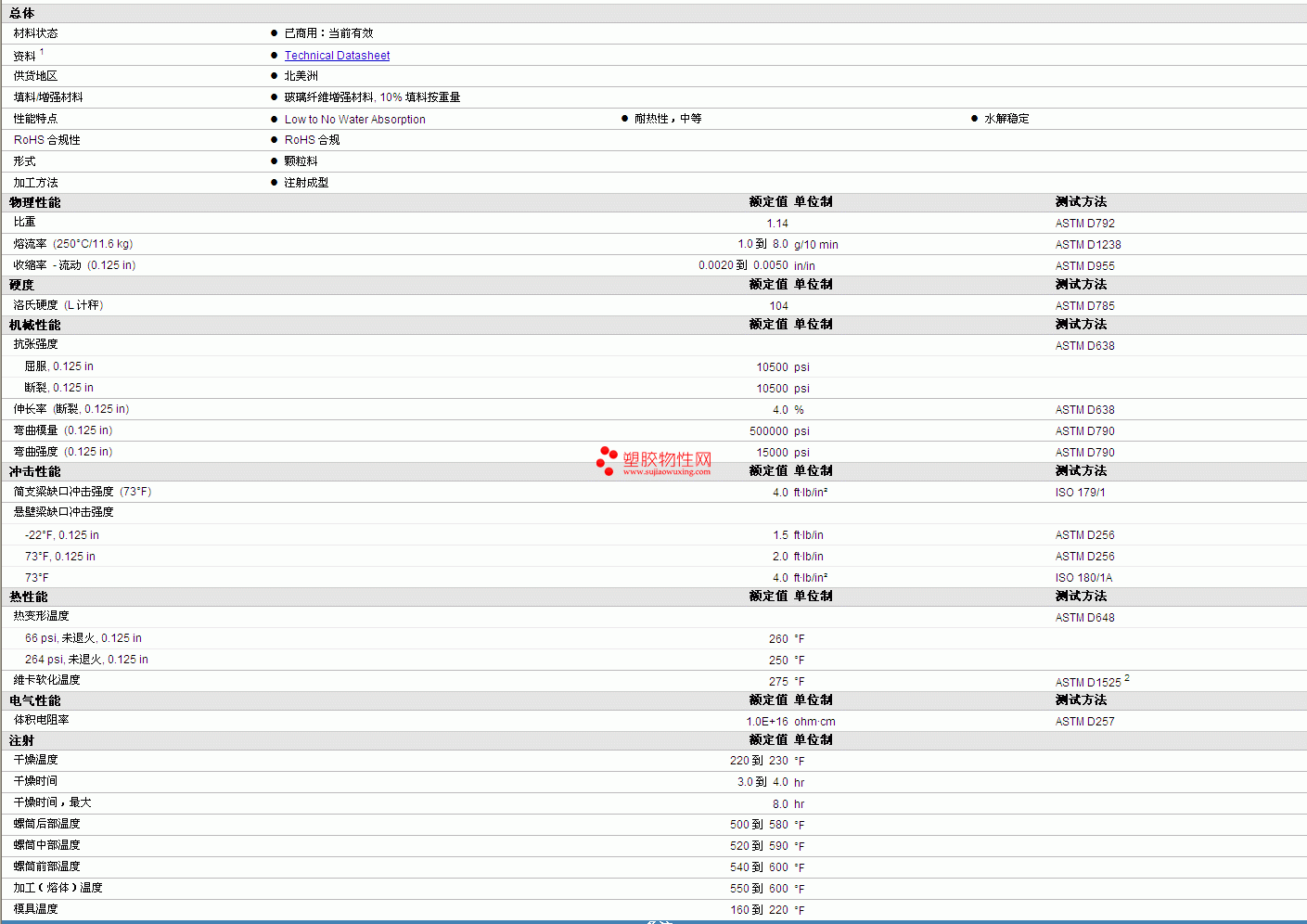Viewport: 1307px width, 924px height.
Task: Click the "物理性能" section header
Action: tap(34, 202)
